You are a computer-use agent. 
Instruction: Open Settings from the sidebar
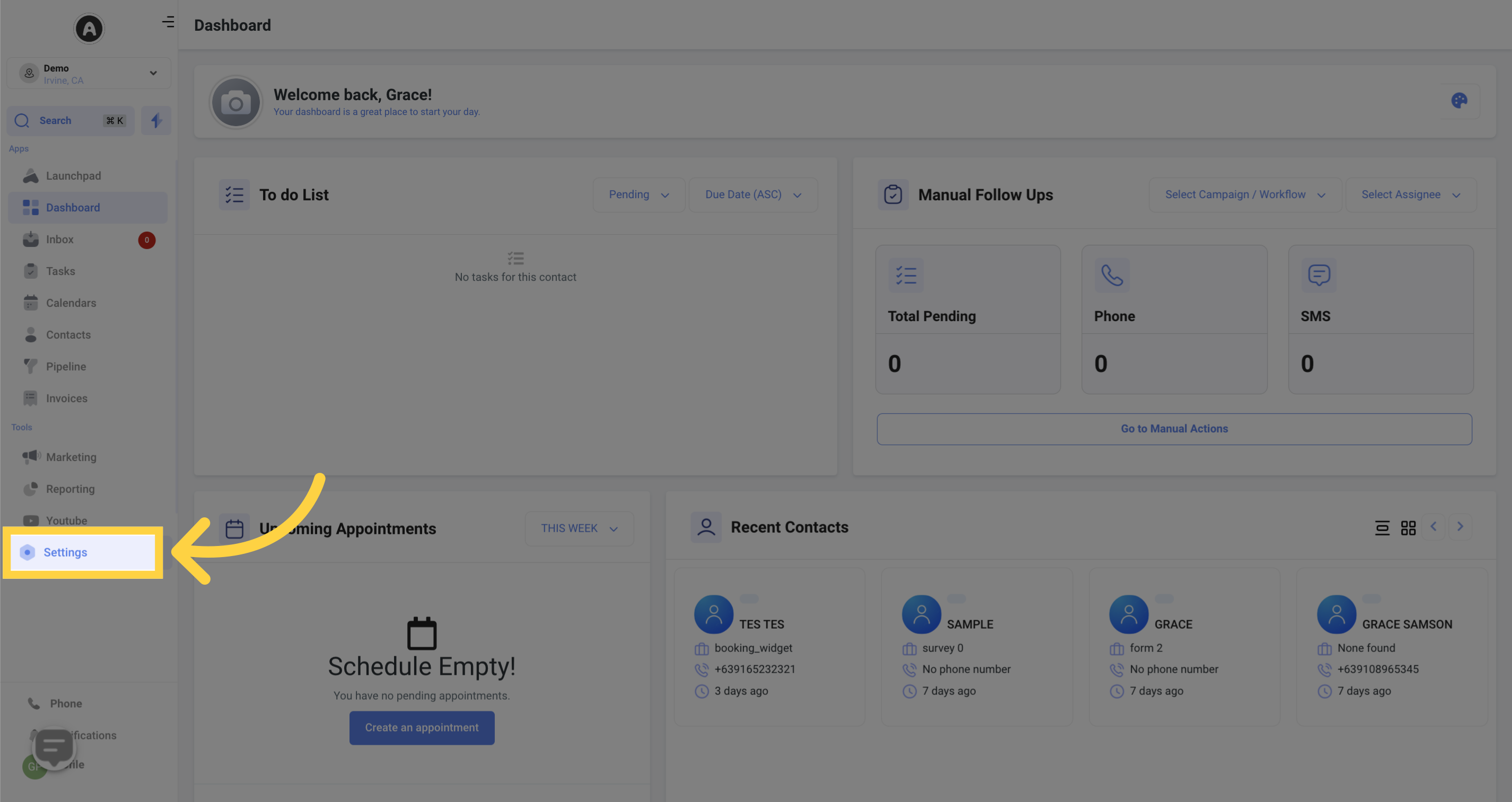point(83,552)
